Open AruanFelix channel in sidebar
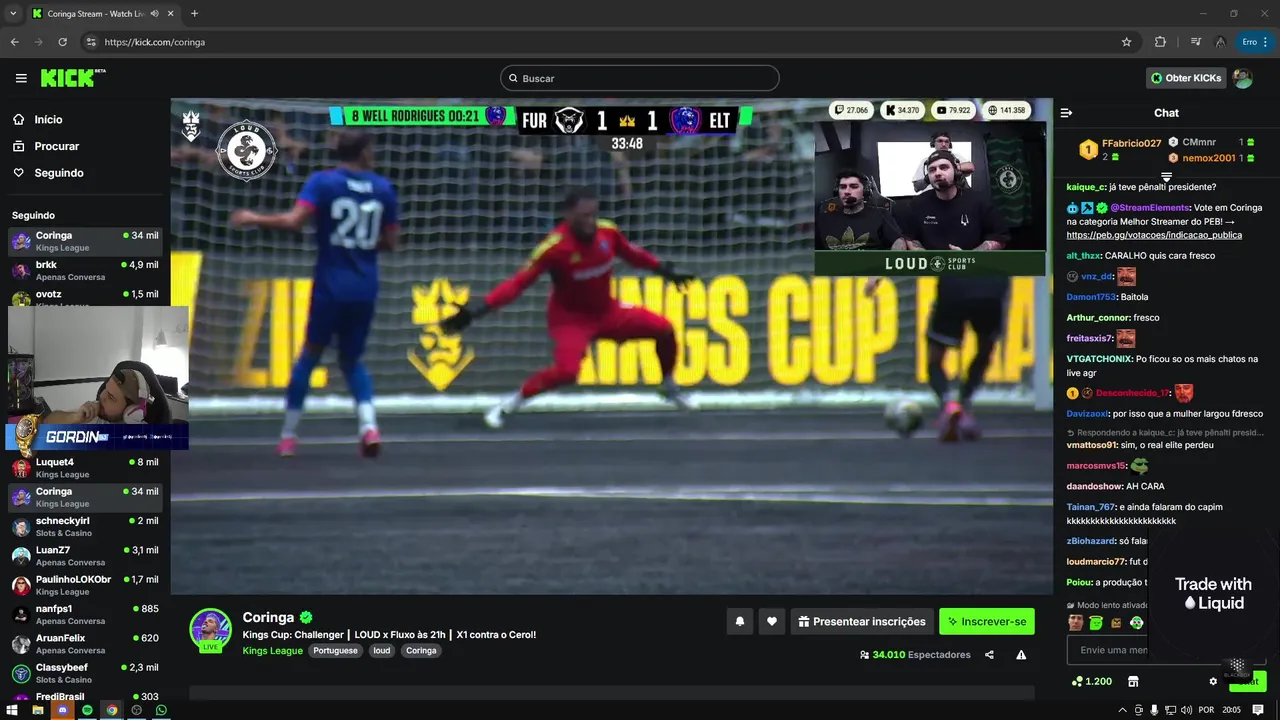 [85, 643]
